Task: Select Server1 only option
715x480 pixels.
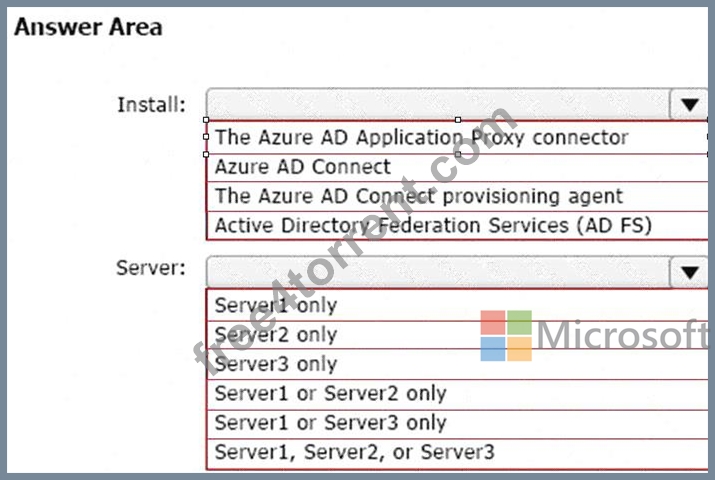Action: tap(457, 305)
